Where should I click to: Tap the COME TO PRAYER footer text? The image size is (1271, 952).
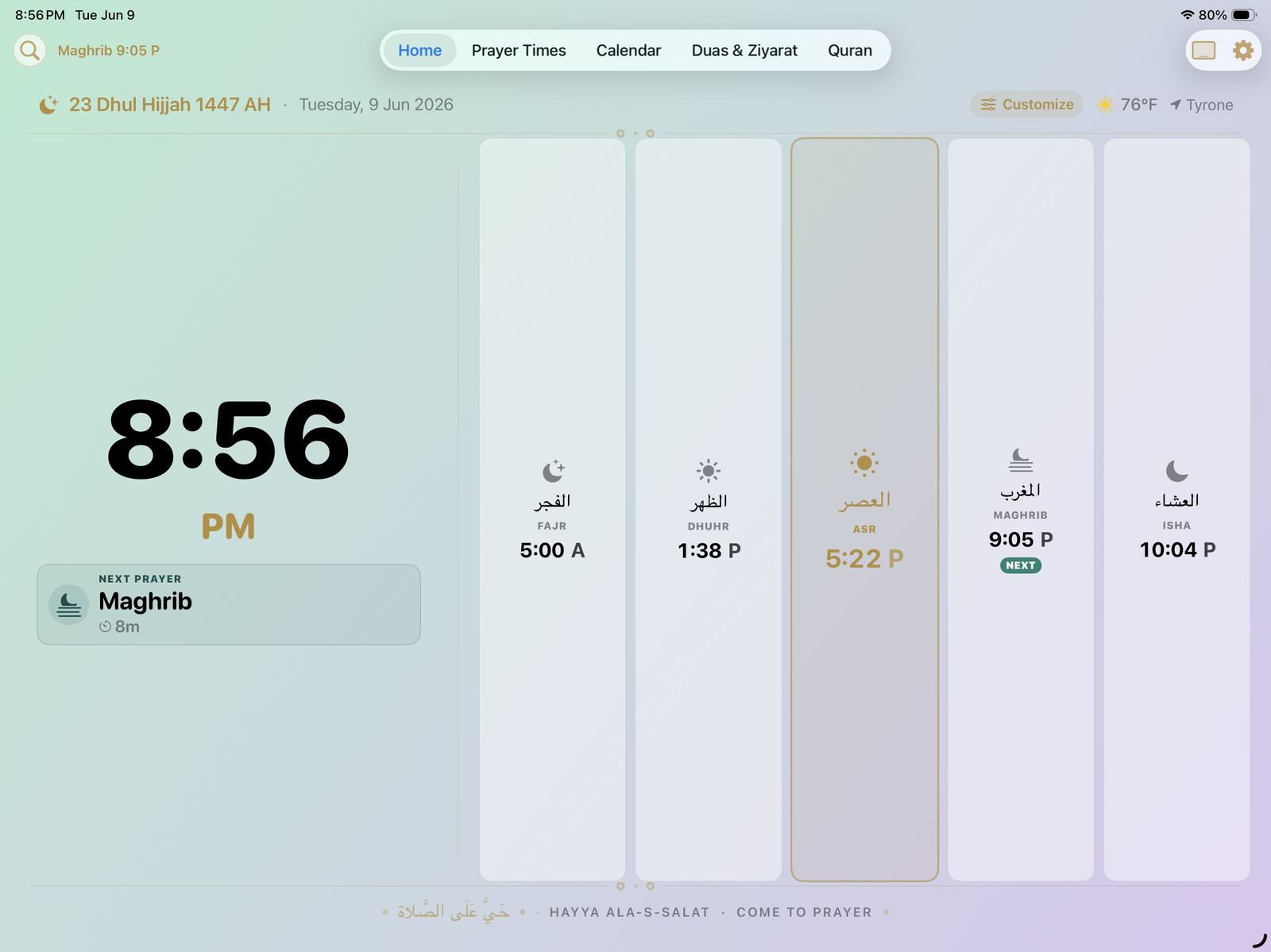click(x=804, y=912)
